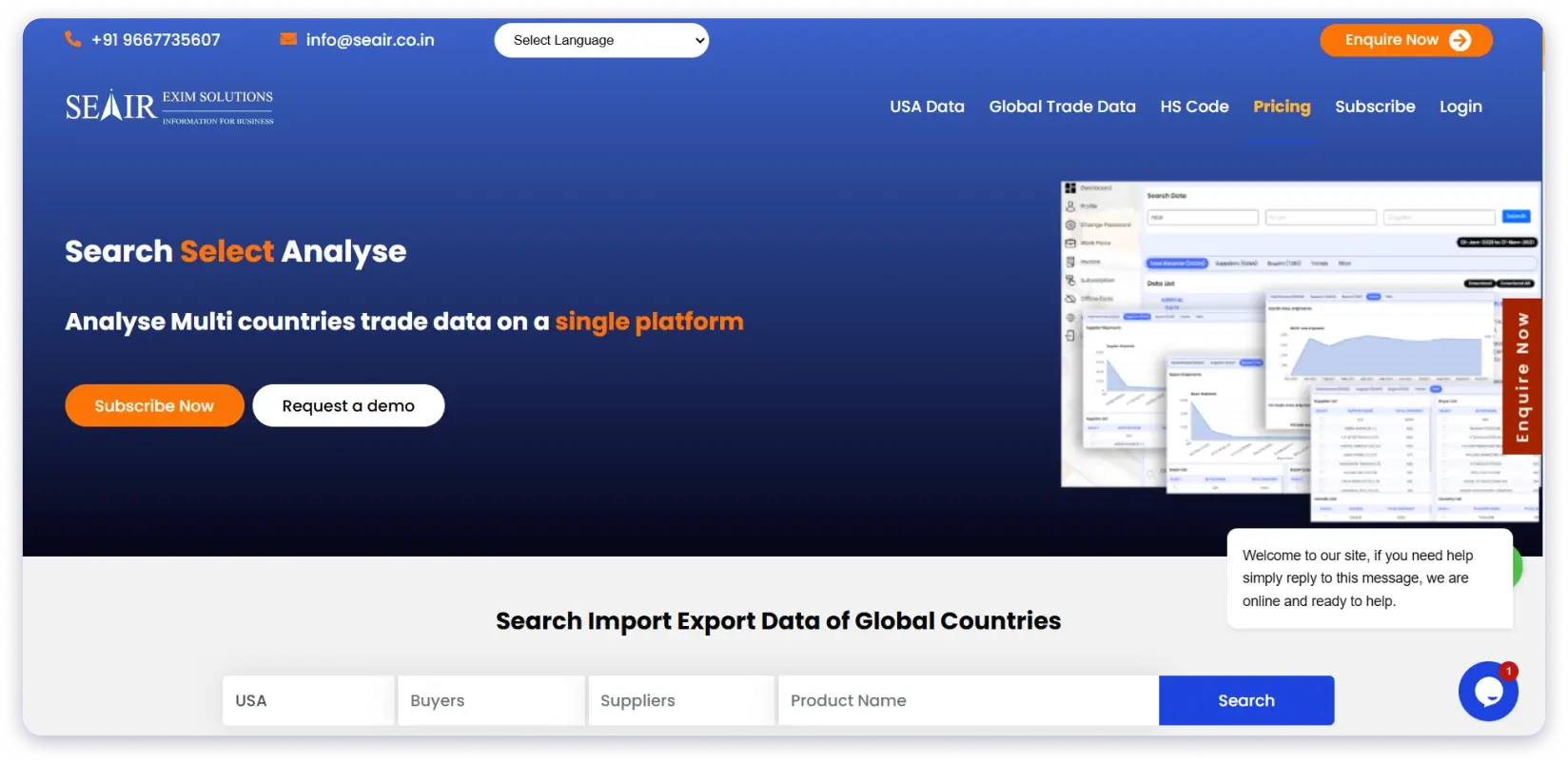Click the USA country field

[308, 700]
